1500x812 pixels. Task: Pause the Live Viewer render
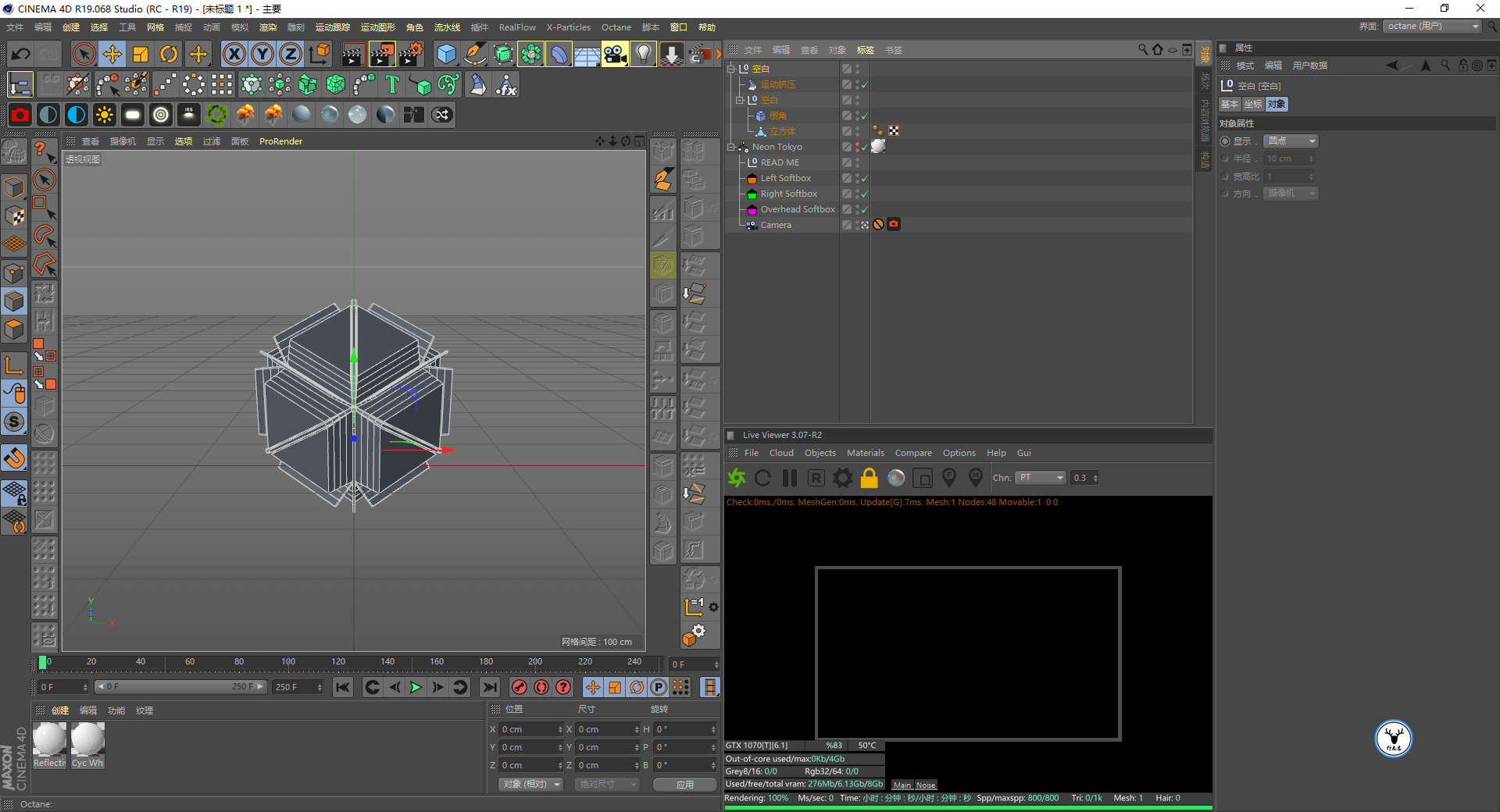[790, 478]
